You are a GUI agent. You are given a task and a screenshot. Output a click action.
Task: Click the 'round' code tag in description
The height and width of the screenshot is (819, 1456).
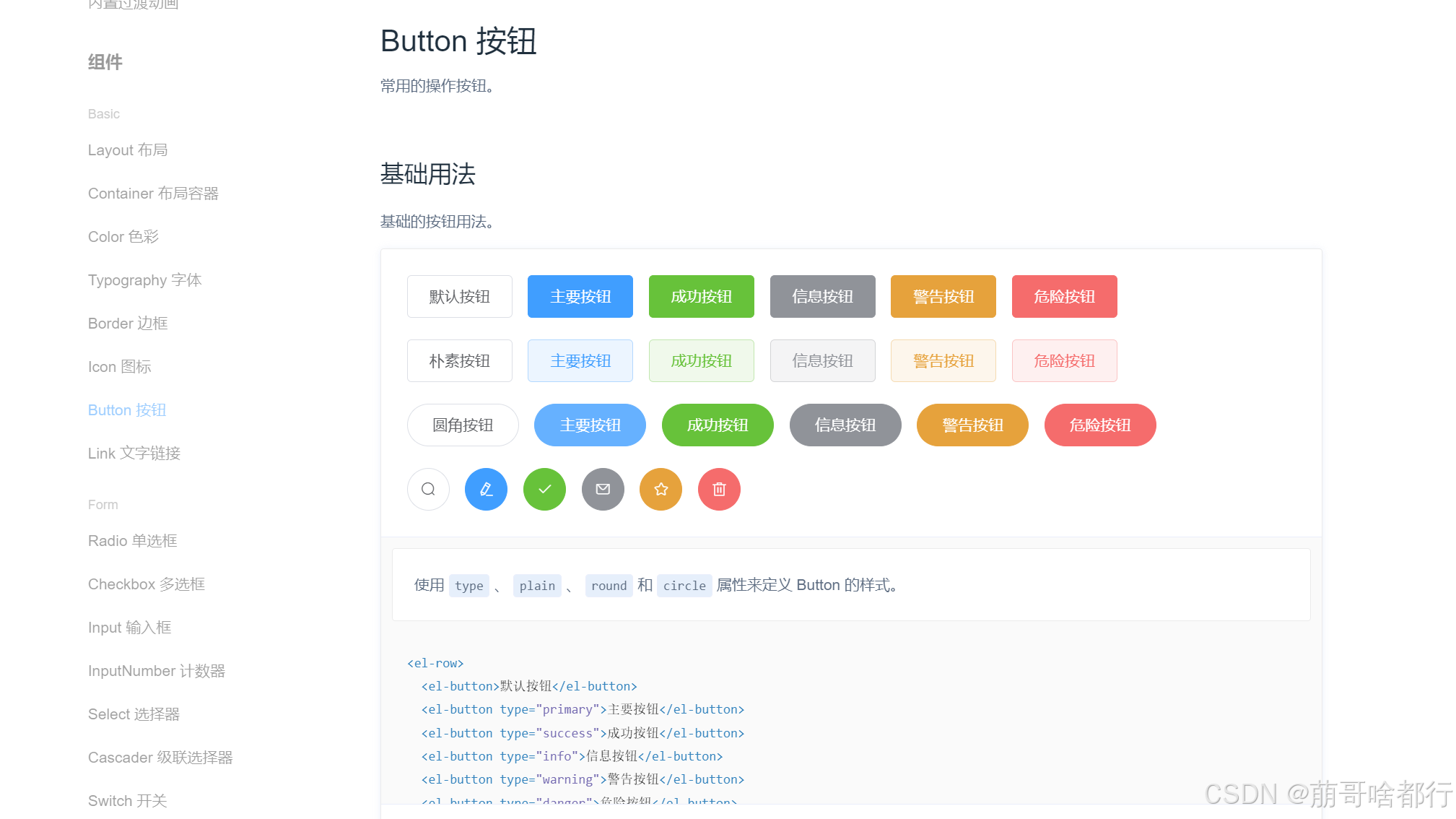pos(609,586)
